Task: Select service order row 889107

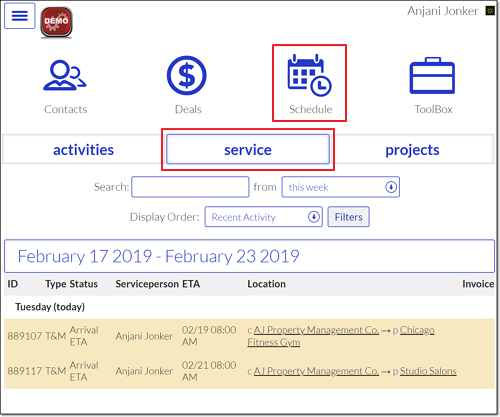Action: (249, 336)
